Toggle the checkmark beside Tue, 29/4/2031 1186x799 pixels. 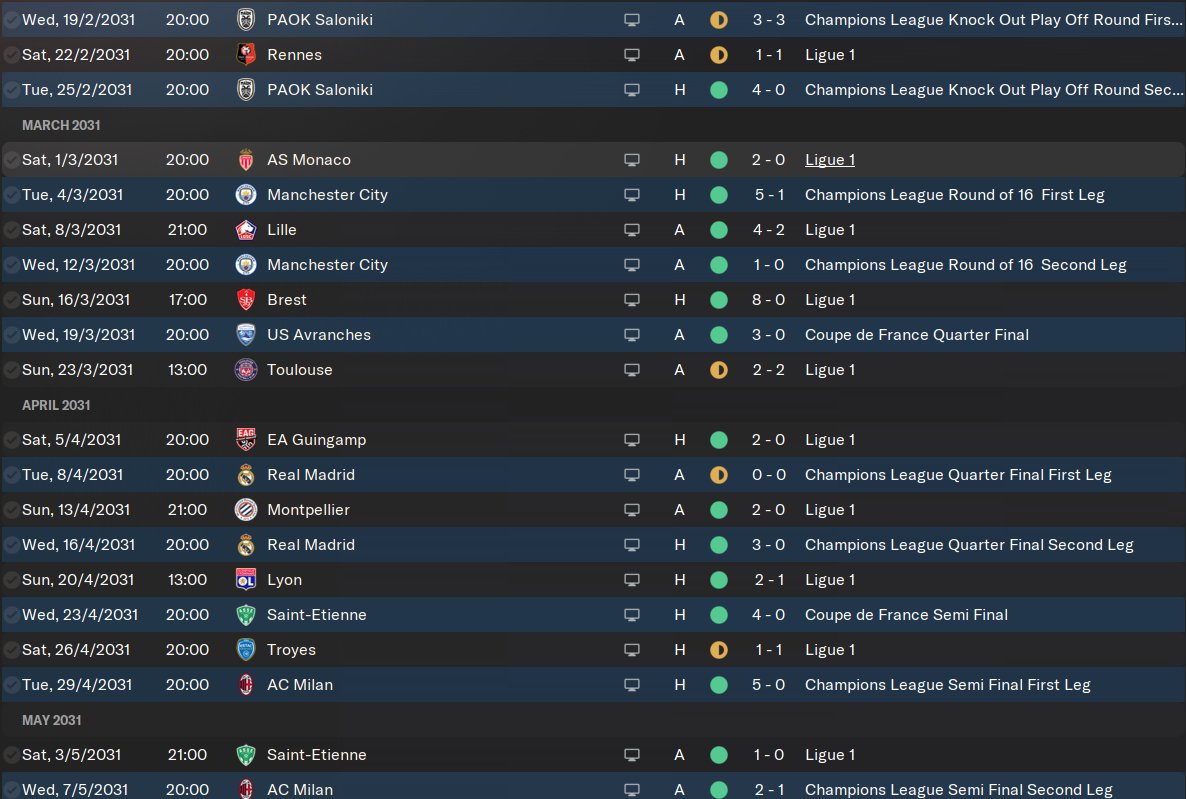pyautogui.click(x=11, y=685)
